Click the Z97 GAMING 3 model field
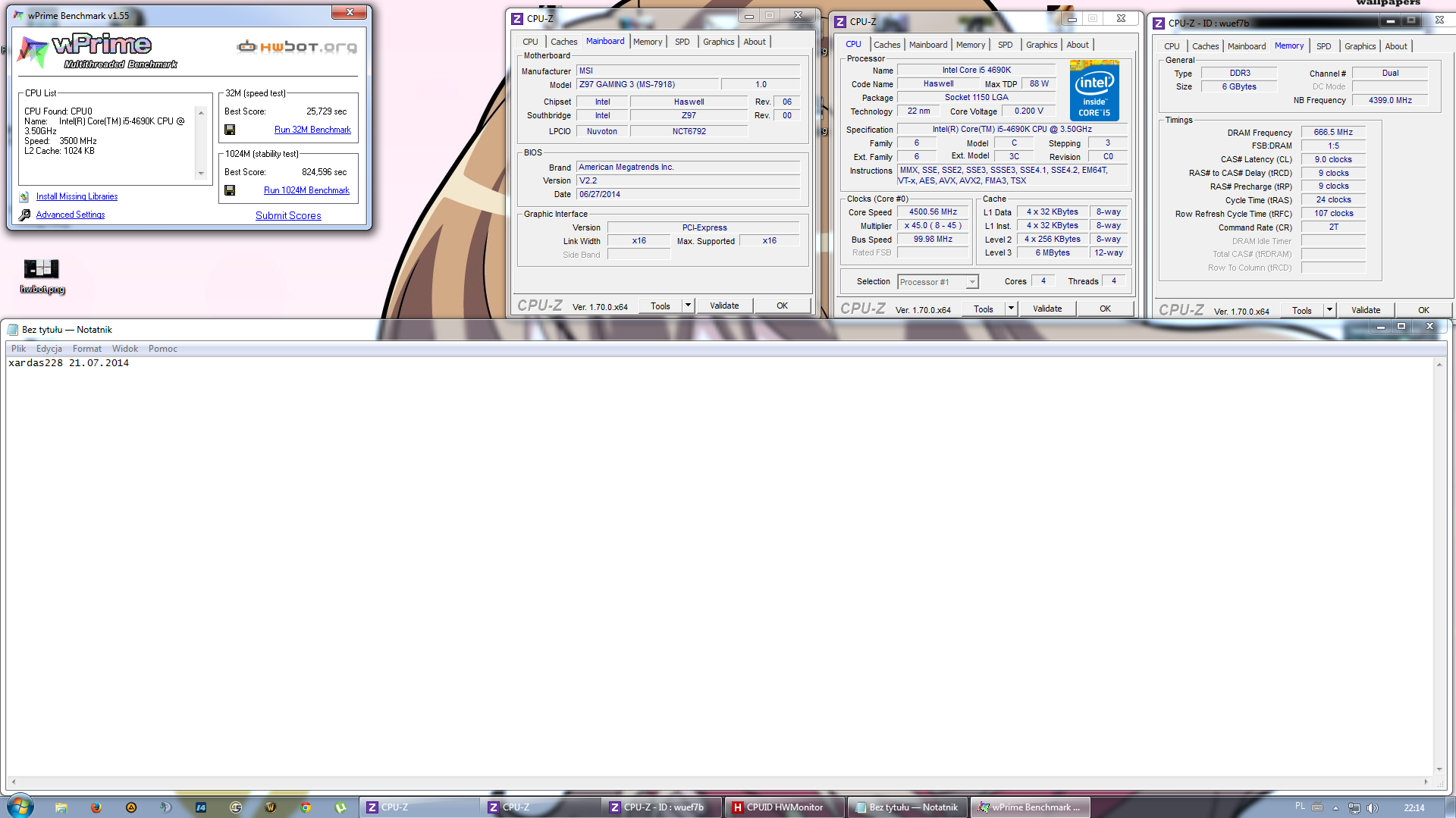The width and height of the screenshot is (1456, 818). [647, 84]
